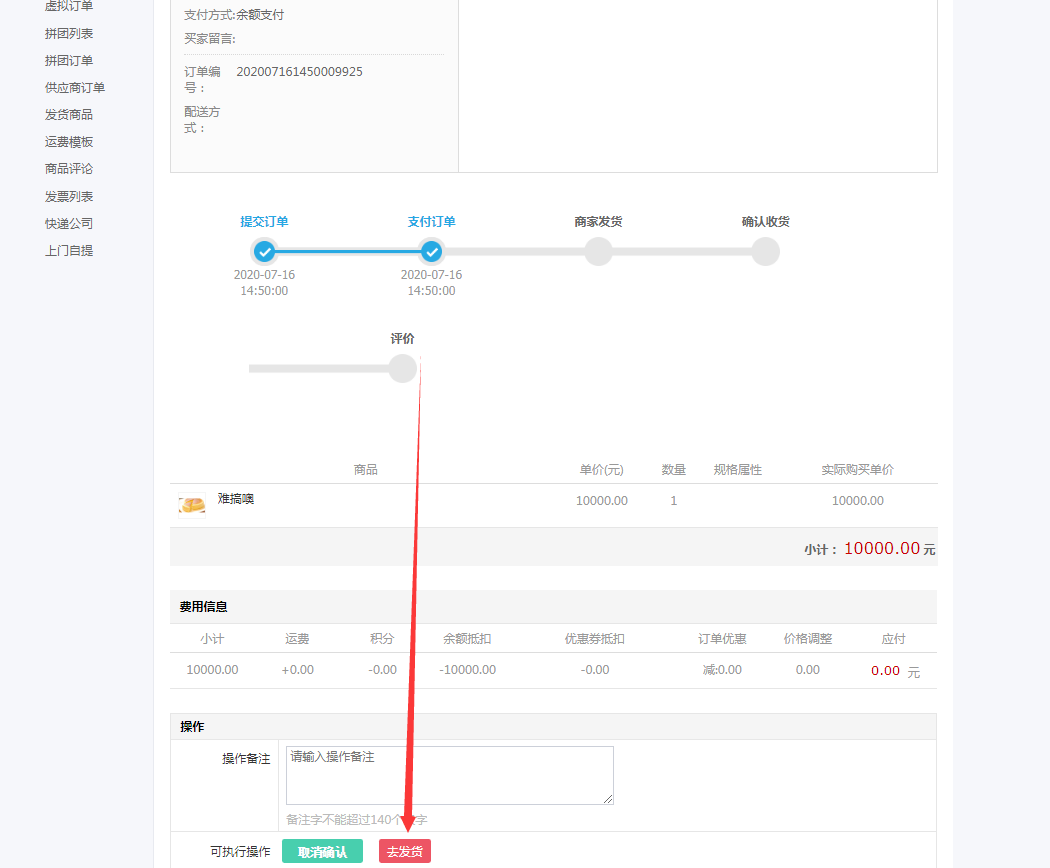Image resolution: width=1050 pixels, height=868 pixels.
Task: Open the 发货商品 sidebar entry
Action: click(x=69, y=115)
